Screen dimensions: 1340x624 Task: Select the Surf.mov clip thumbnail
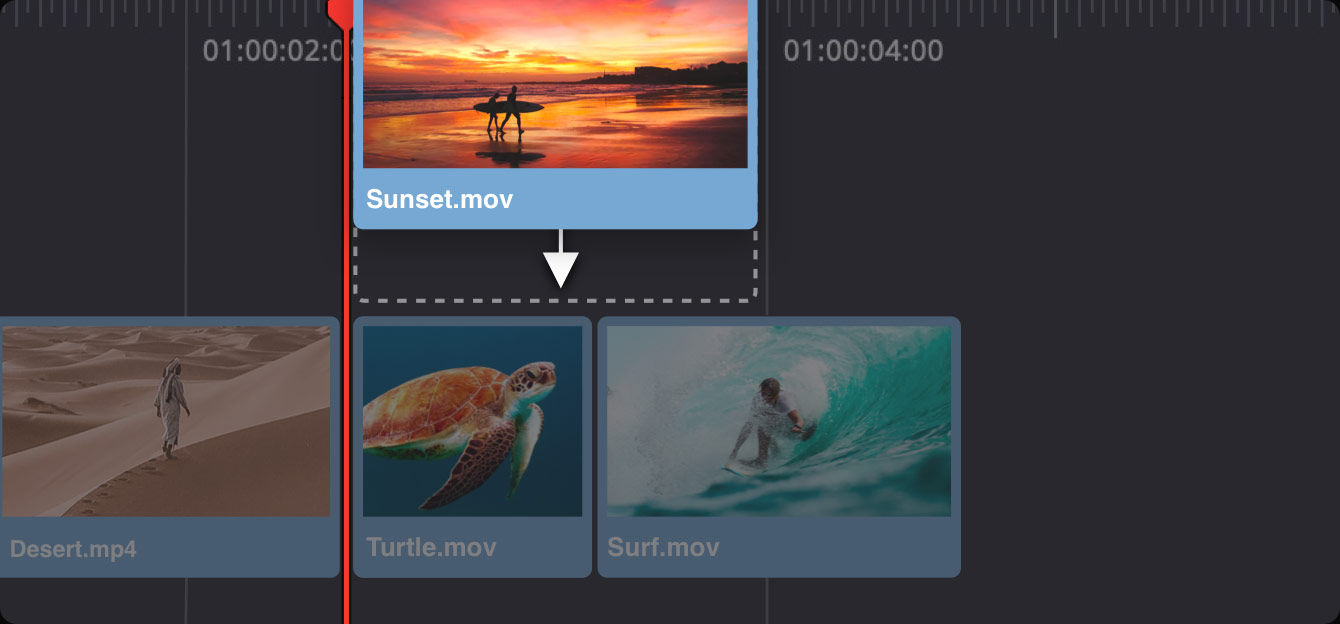tap(778, 420)
